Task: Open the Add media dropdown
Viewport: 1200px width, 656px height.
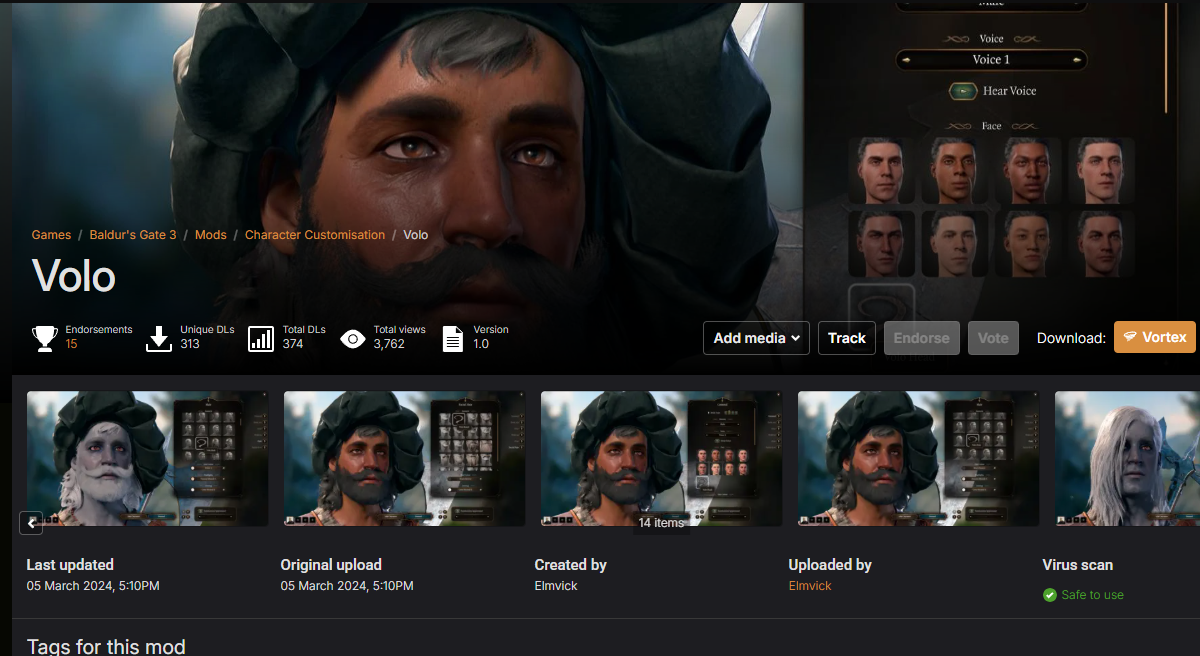Action: pyautogui.click(x=756, y=338)
